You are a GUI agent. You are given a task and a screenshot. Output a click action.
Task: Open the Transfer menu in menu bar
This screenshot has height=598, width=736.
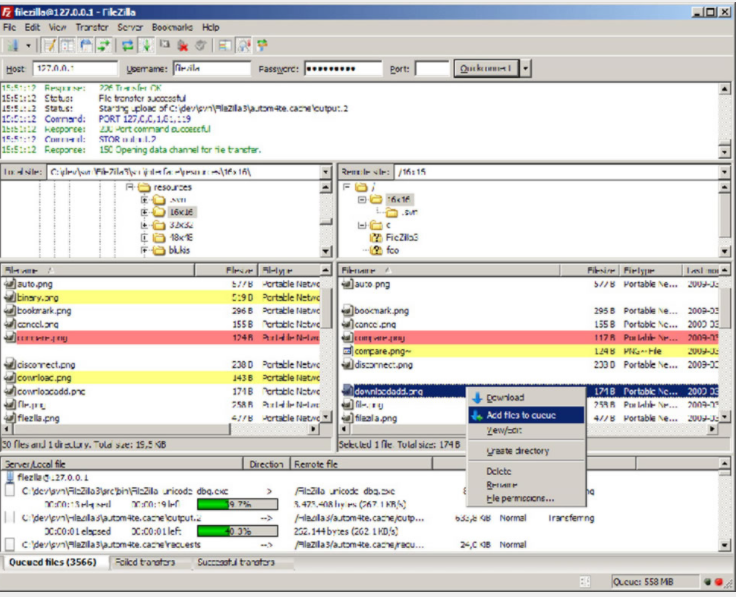pyautogui.click(x=92, y=27)
